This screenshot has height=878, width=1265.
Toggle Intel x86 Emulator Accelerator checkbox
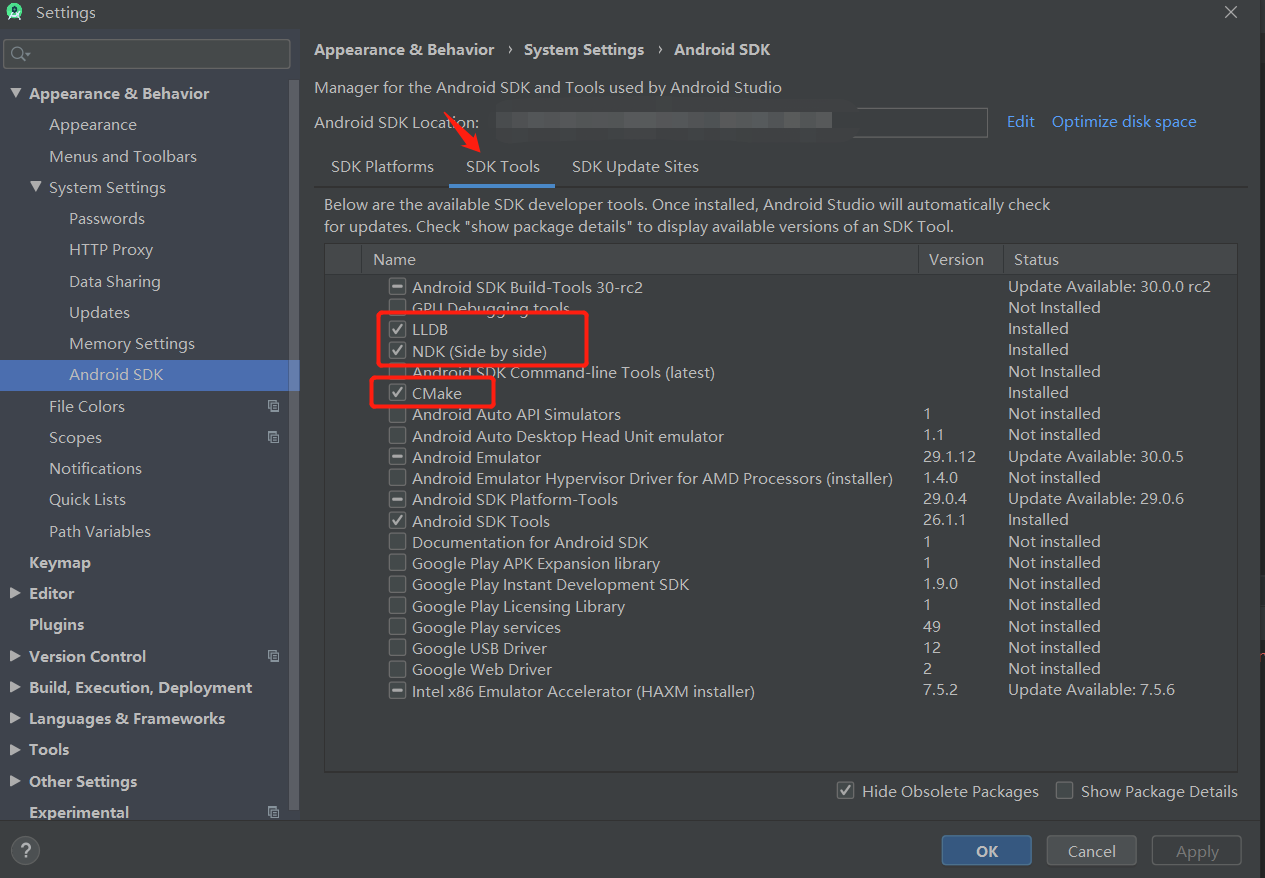point(397,691)
